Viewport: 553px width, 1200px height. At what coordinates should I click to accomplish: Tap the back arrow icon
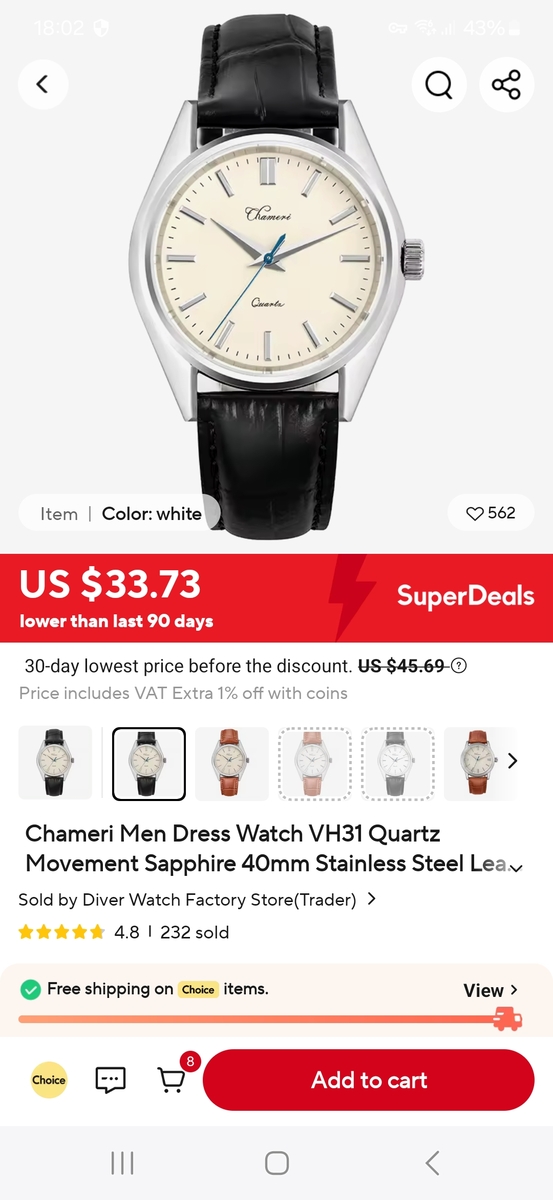(42, 84)
